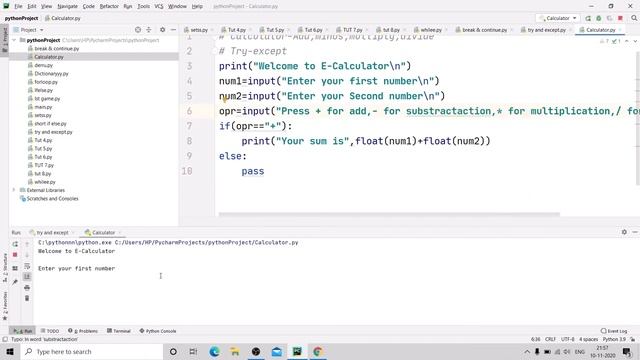Locate current file in Project tree
This screenshot has height=360, width=640.
coord(138,30)
